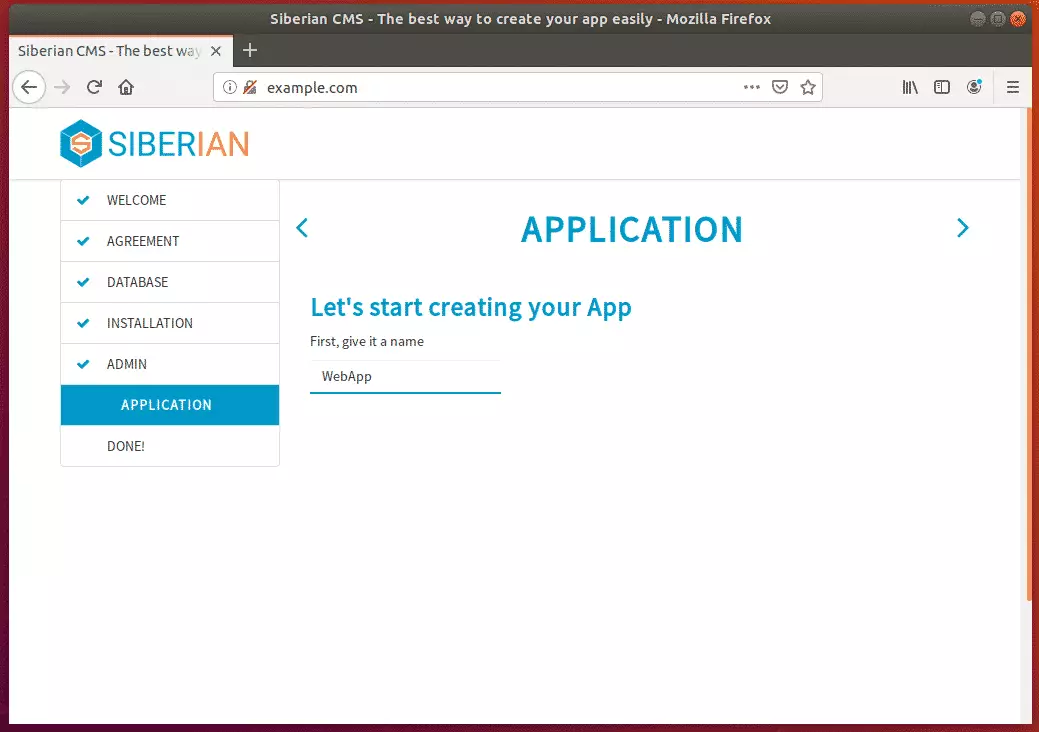Open the Firefox hamburger menu
The height and width of the screenshot is (732, 1039).
(x=1012, y=87)
